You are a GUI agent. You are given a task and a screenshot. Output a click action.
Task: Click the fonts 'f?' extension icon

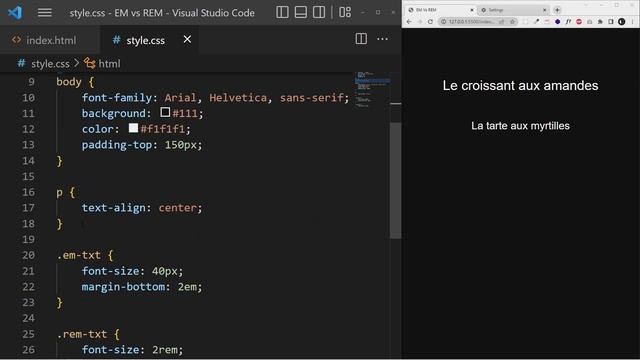pyautogui.click(x=568, y=22)
